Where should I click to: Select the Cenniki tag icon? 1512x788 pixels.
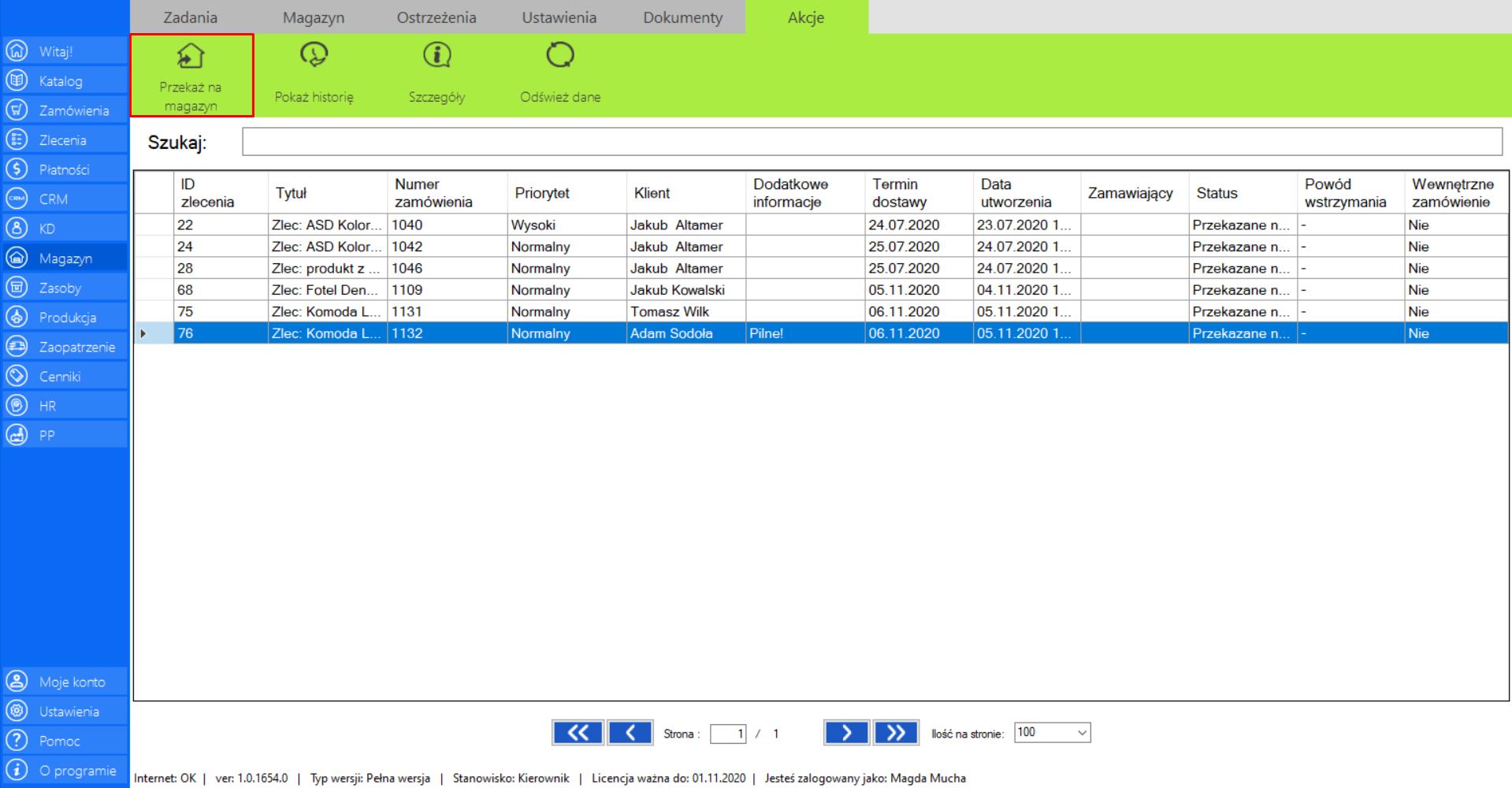click(x=17, y=376)
